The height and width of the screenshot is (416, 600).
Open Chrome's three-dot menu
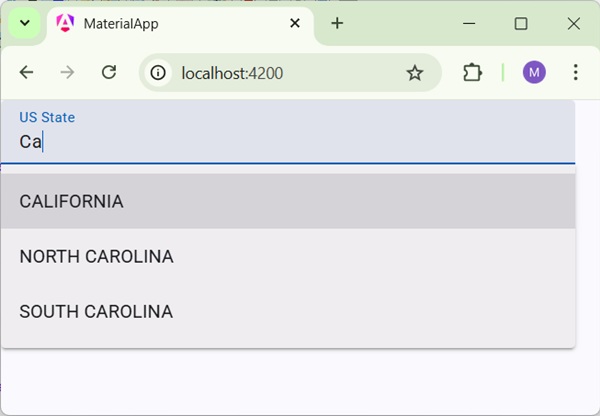click(575, 72)
